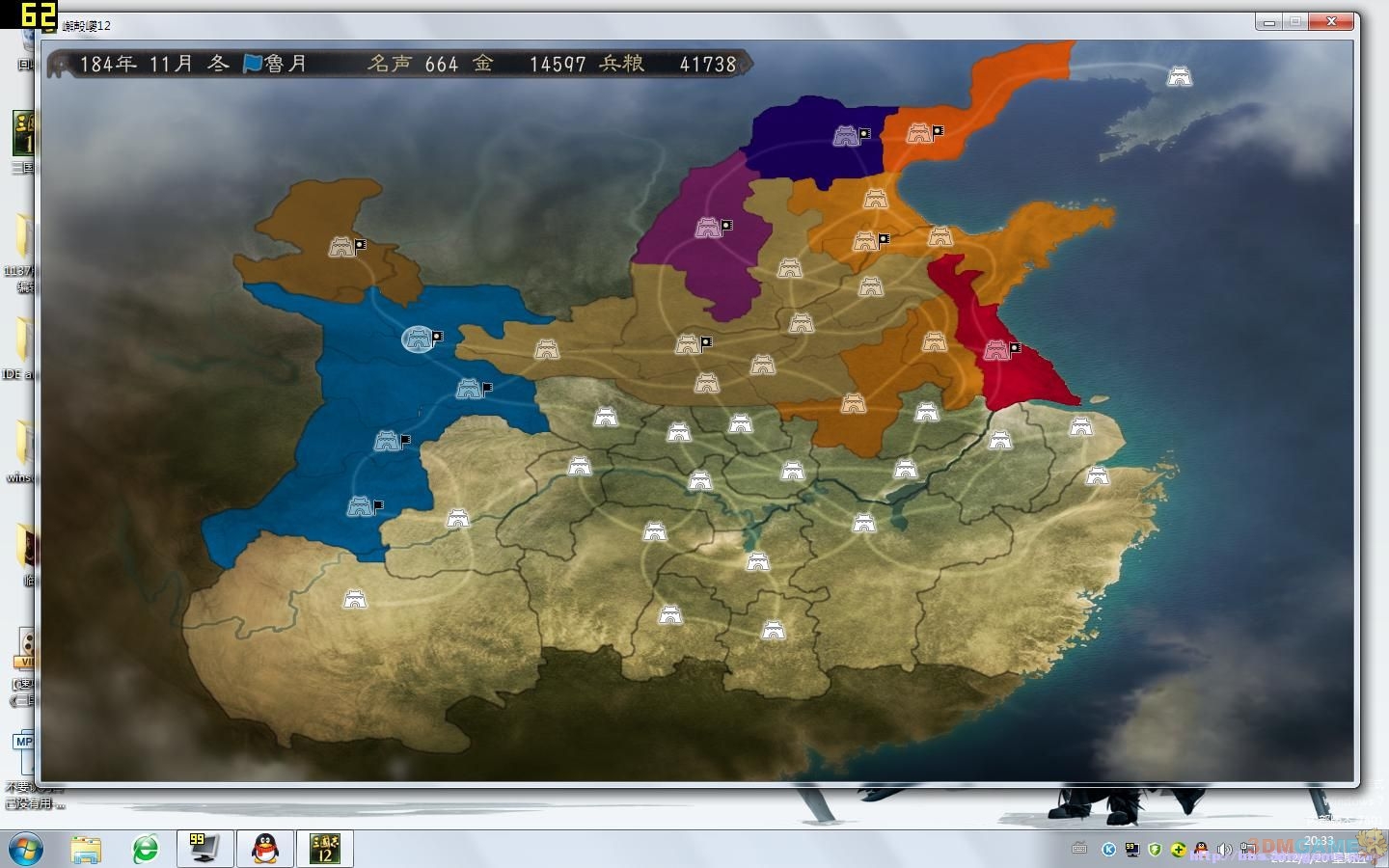Switch to the 99 monitor app on taskbar
Viewport: 1389px width, 868px height.
204,849
